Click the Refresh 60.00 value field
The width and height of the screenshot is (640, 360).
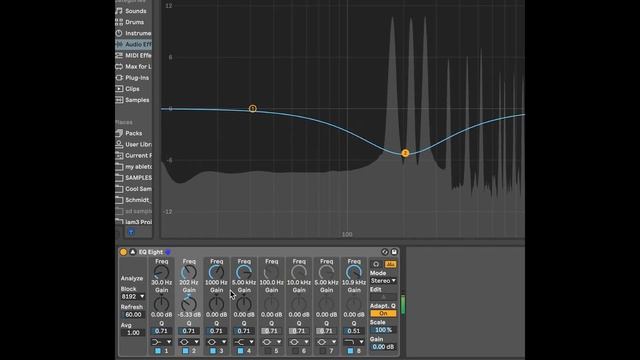133,315
